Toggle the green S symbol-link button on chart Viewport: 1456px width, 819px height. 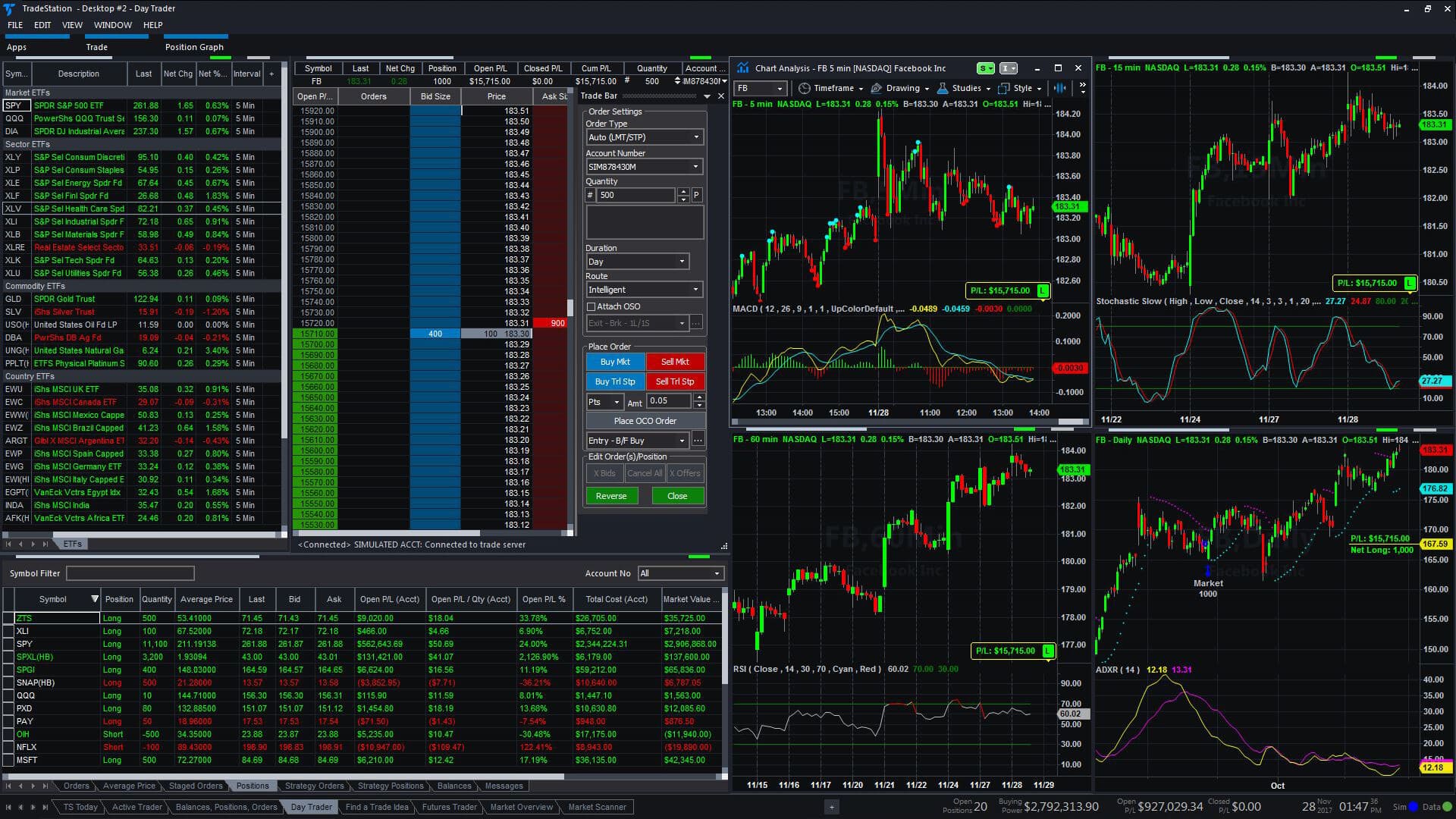tap(984, 67)
